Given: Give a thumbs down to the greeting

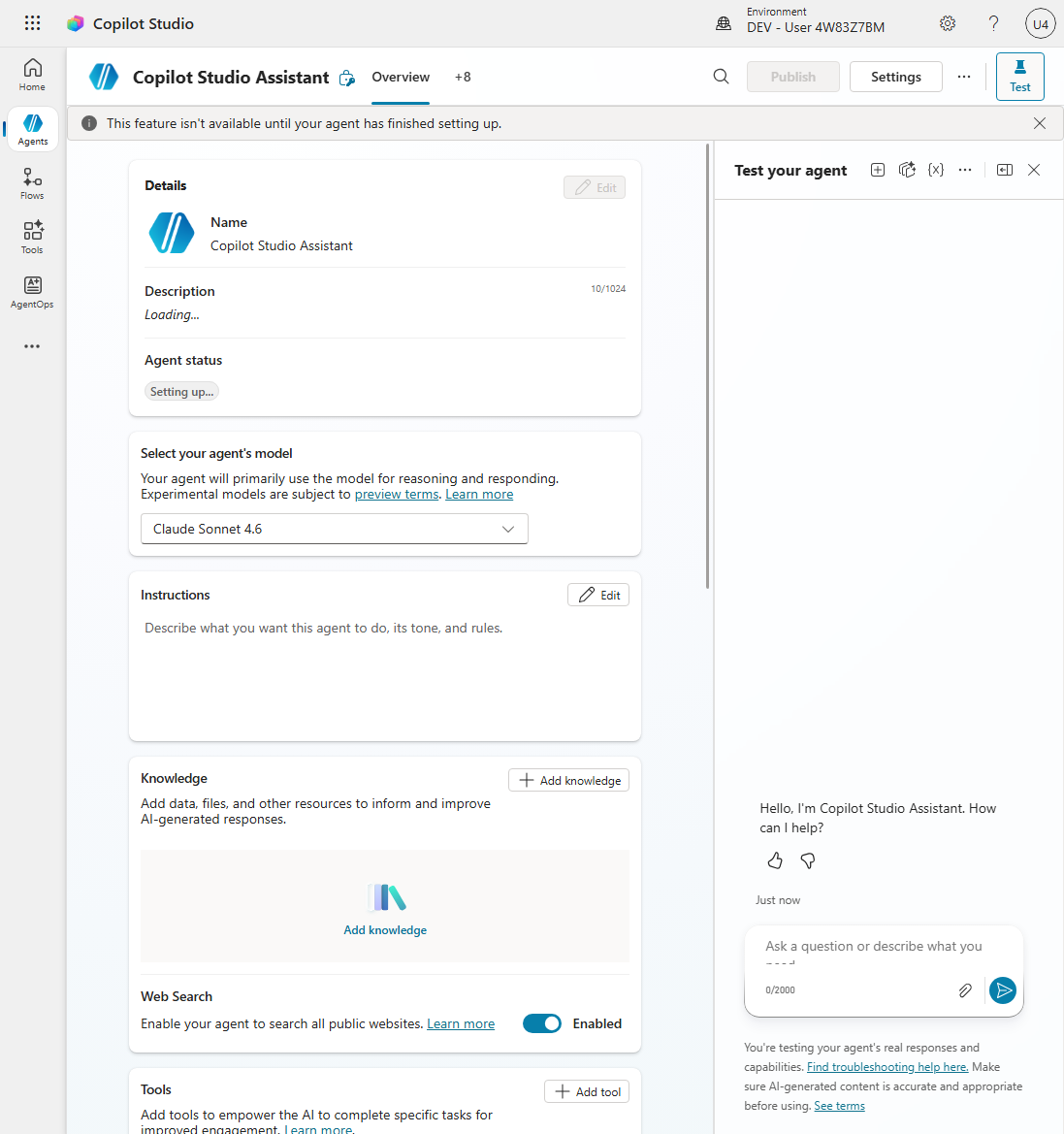Looking at the screenshot, I should point(808,860).
